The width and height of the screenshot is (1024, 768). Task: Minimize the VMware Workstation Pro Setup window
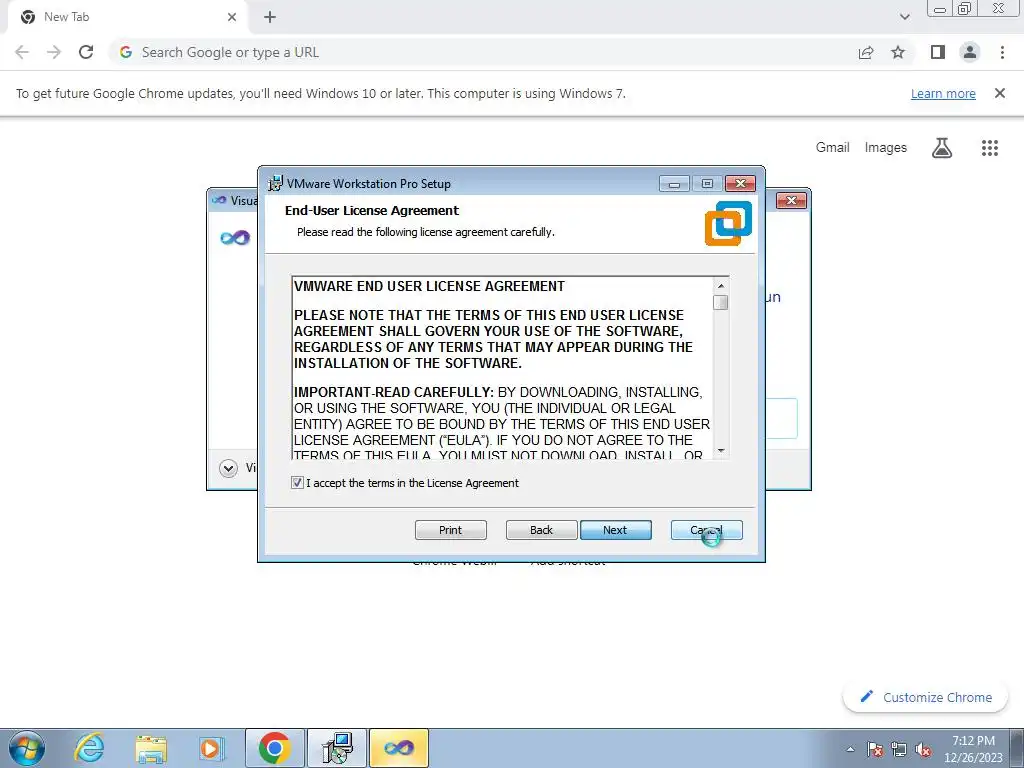tap(674, 184)
